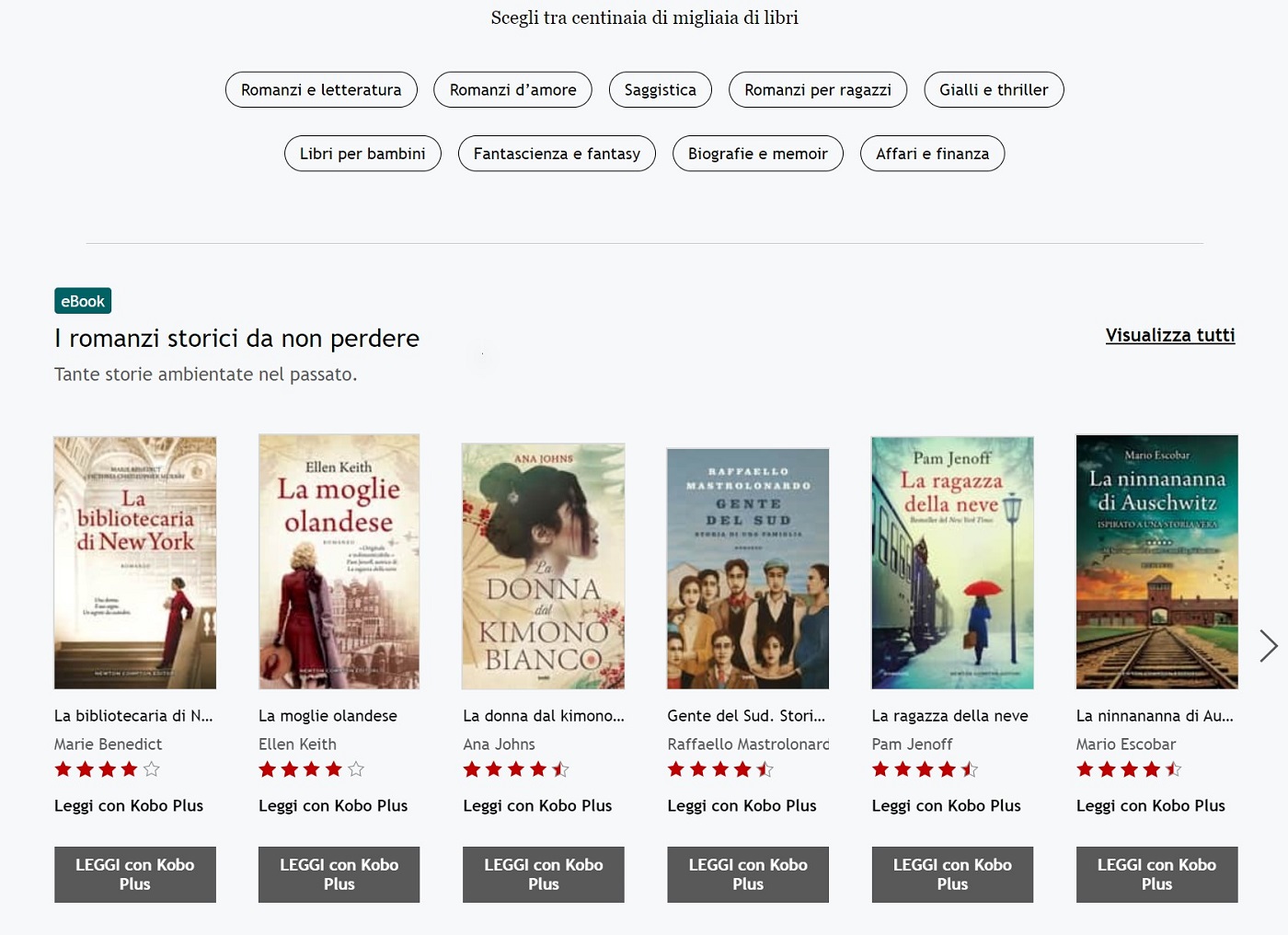Open author Mario Escobar page
This screenshot has height=935, width=1288.
(x=1126, y=744)
